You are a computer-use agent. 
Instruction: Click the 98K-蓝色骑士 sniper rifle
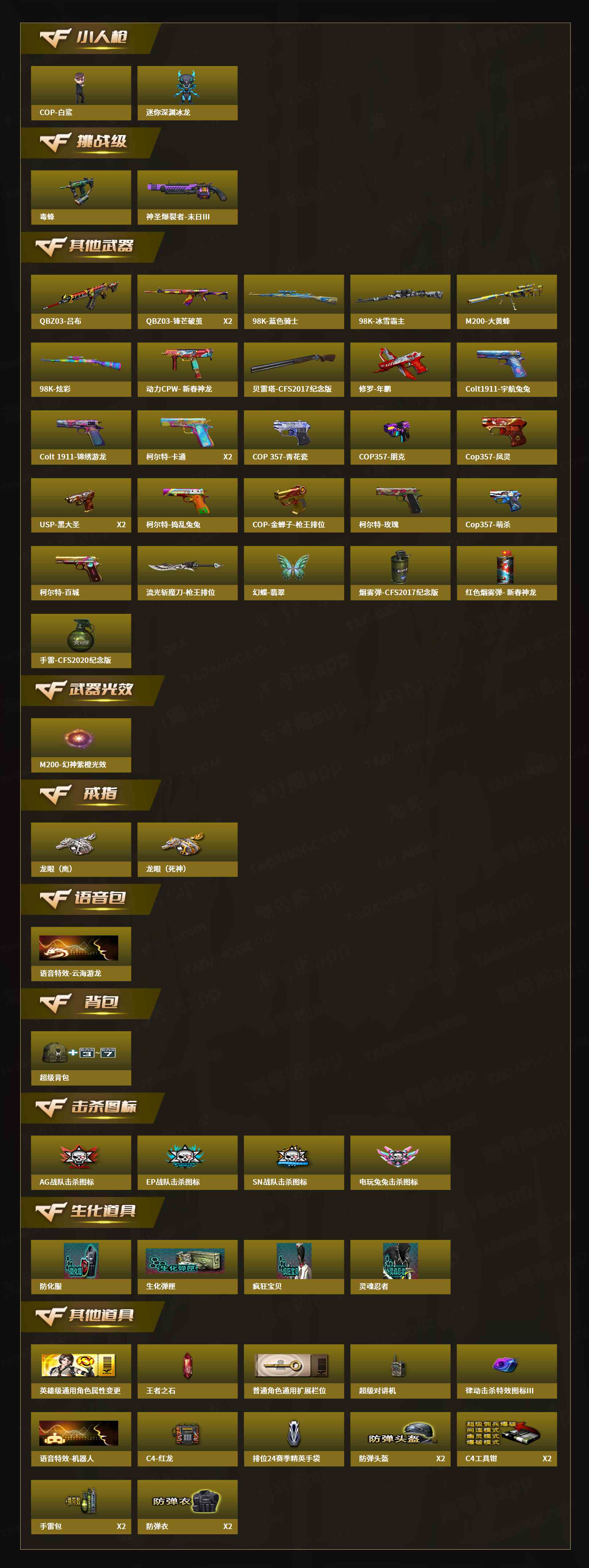pos(294,302)
